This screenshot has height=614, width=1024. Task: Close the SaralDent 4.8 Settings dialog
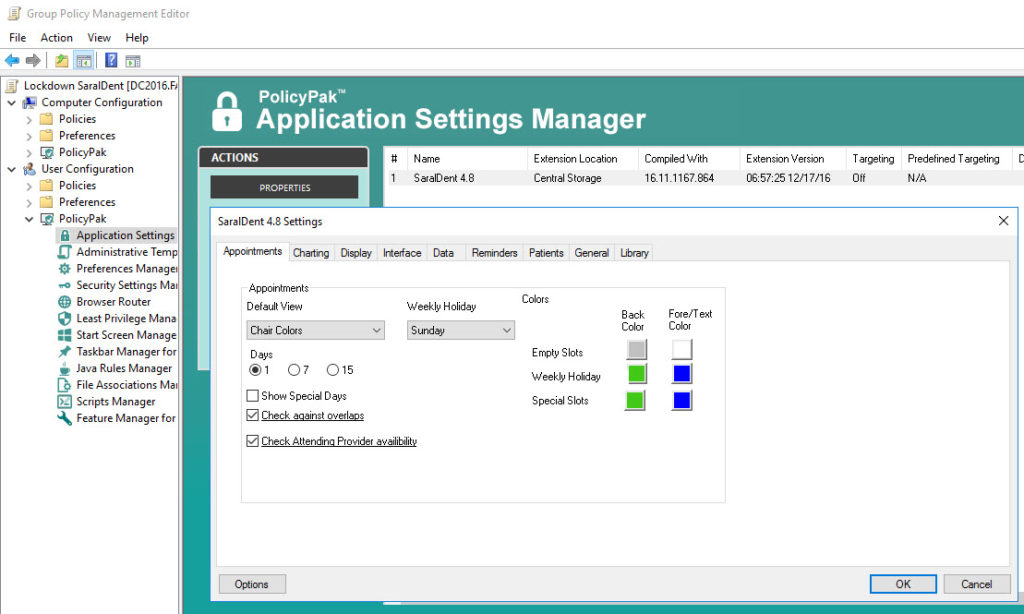(x=1004, y=221)
